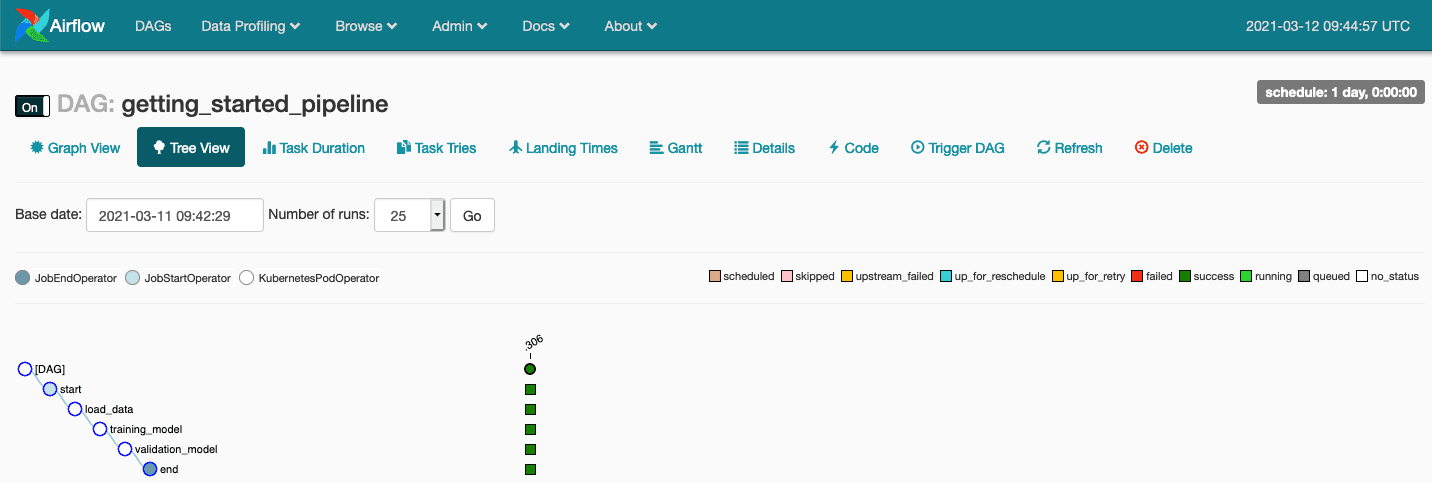Open the DAGs link in navbar
Image resolution: width=1432 pixels, height=483 pixels.
(x=153, y=26)
